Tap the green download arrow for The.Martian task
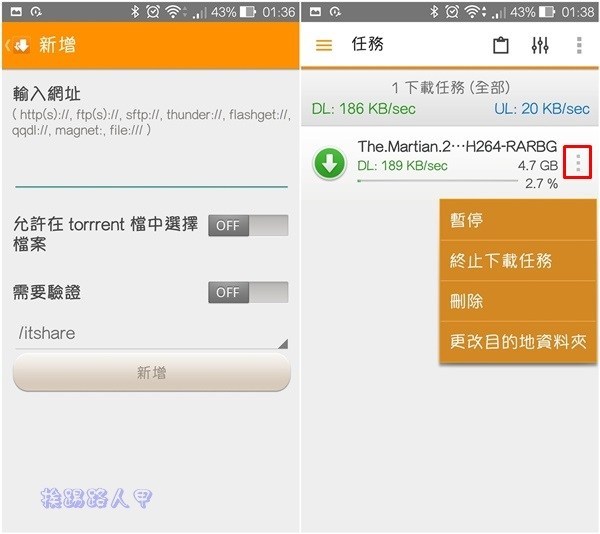This screenshot has width=600, height=534. (329, 163)
